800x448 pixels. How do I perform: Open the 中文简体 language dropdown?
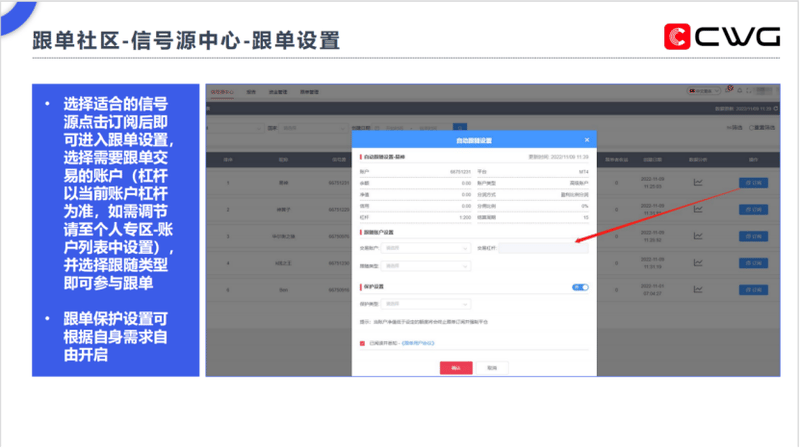click(x=704, y=91)
